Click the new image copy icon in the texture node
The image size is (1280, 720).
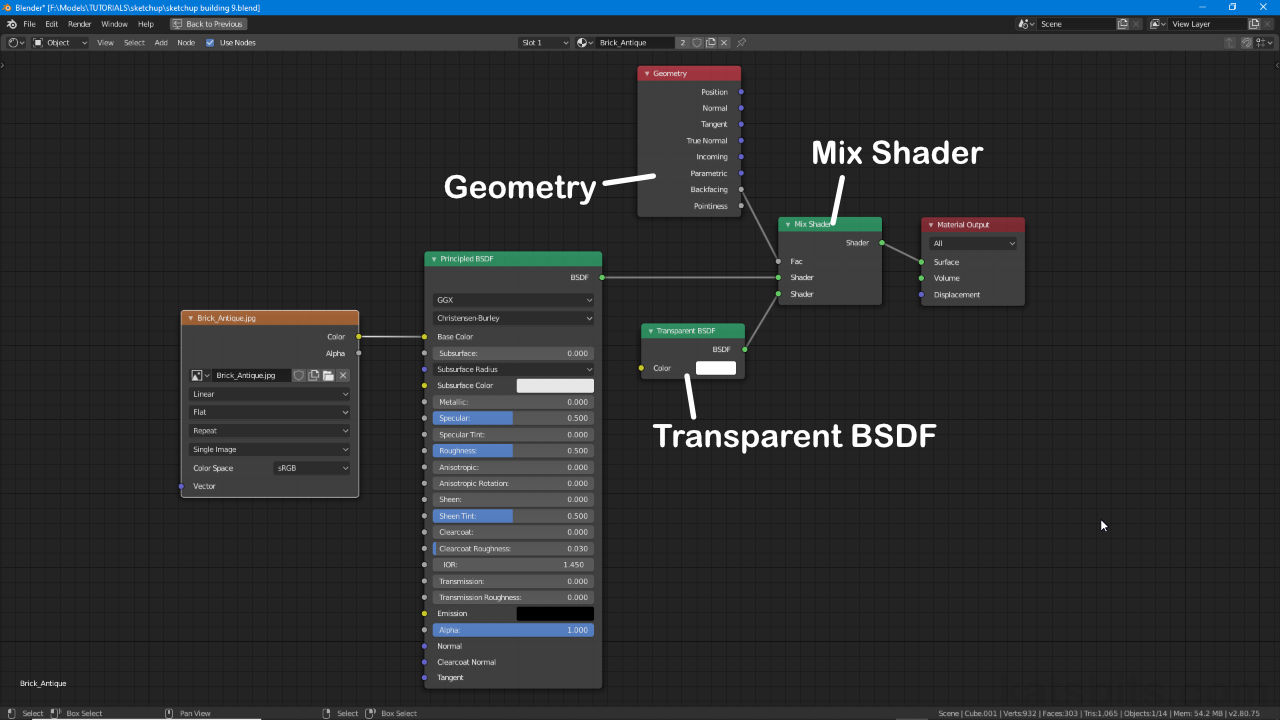point(314,375)
